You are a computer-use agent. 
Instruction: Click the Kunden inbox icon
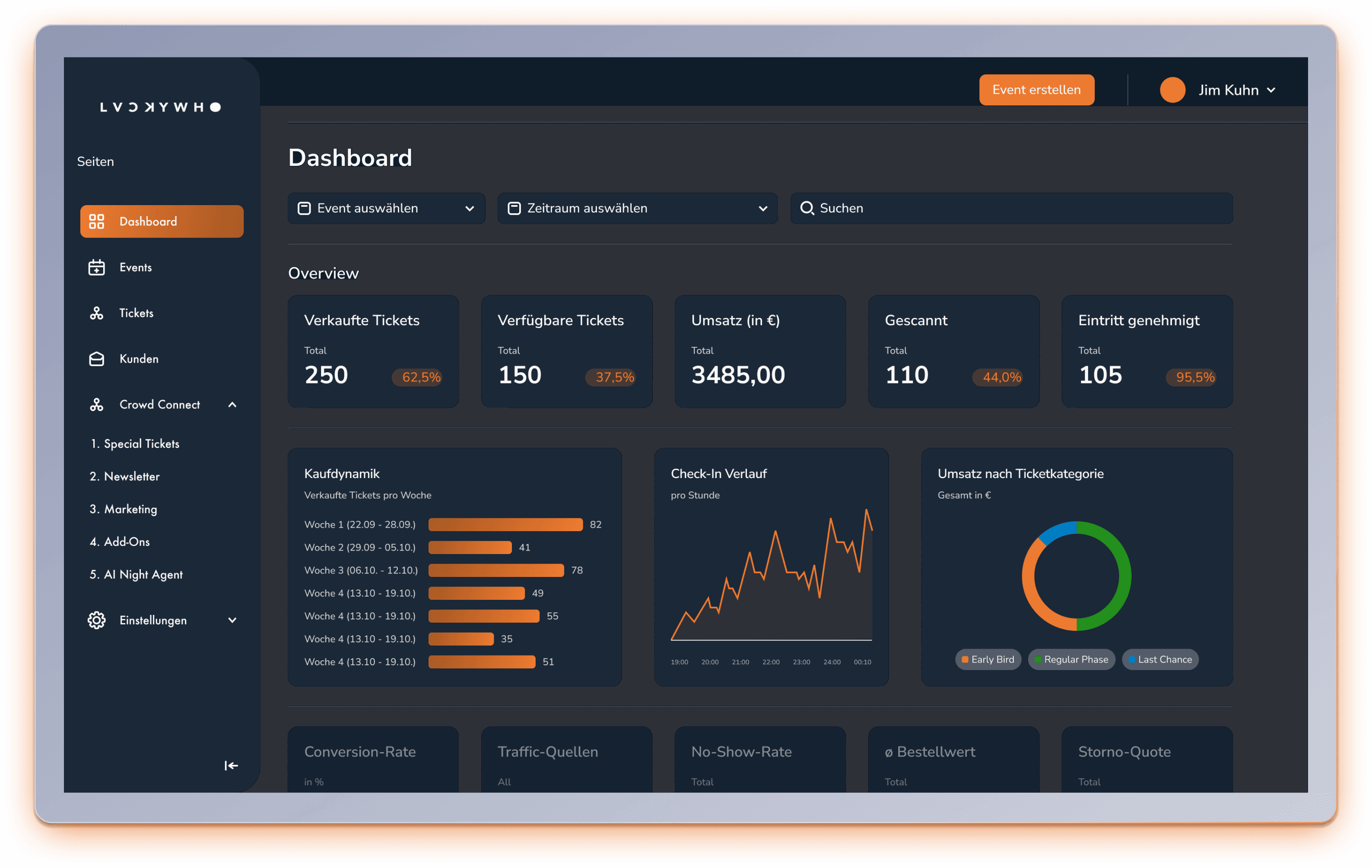click(96, 359)
